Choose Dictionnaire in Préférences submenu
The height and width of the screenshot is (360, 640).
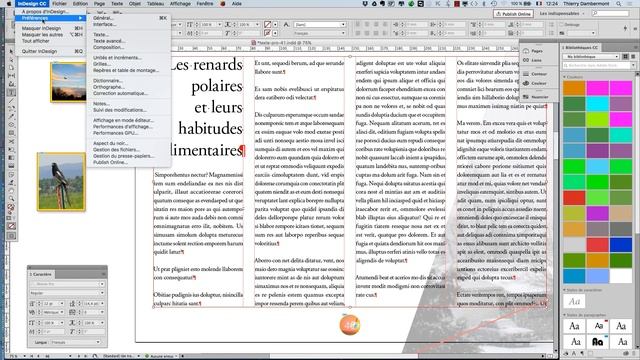pyautogui.click(x=108, y=81)
